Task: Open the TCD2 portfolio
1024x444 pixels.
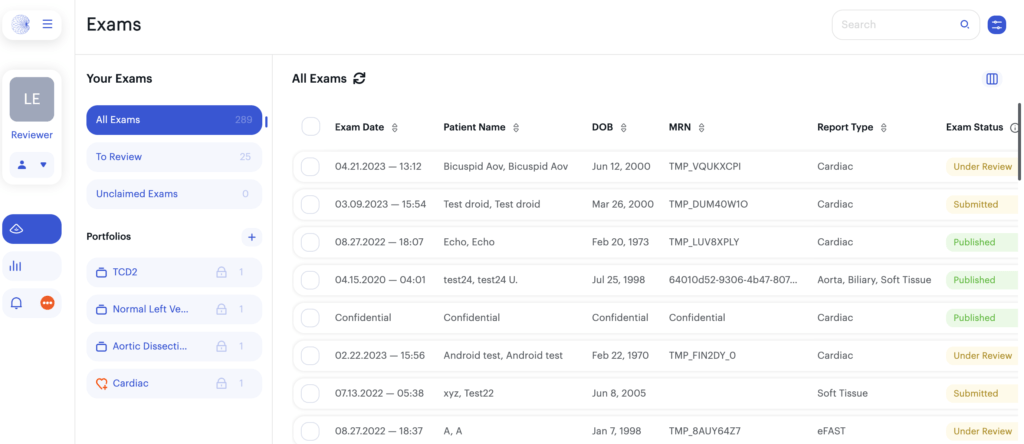Action: coord(174,272)
